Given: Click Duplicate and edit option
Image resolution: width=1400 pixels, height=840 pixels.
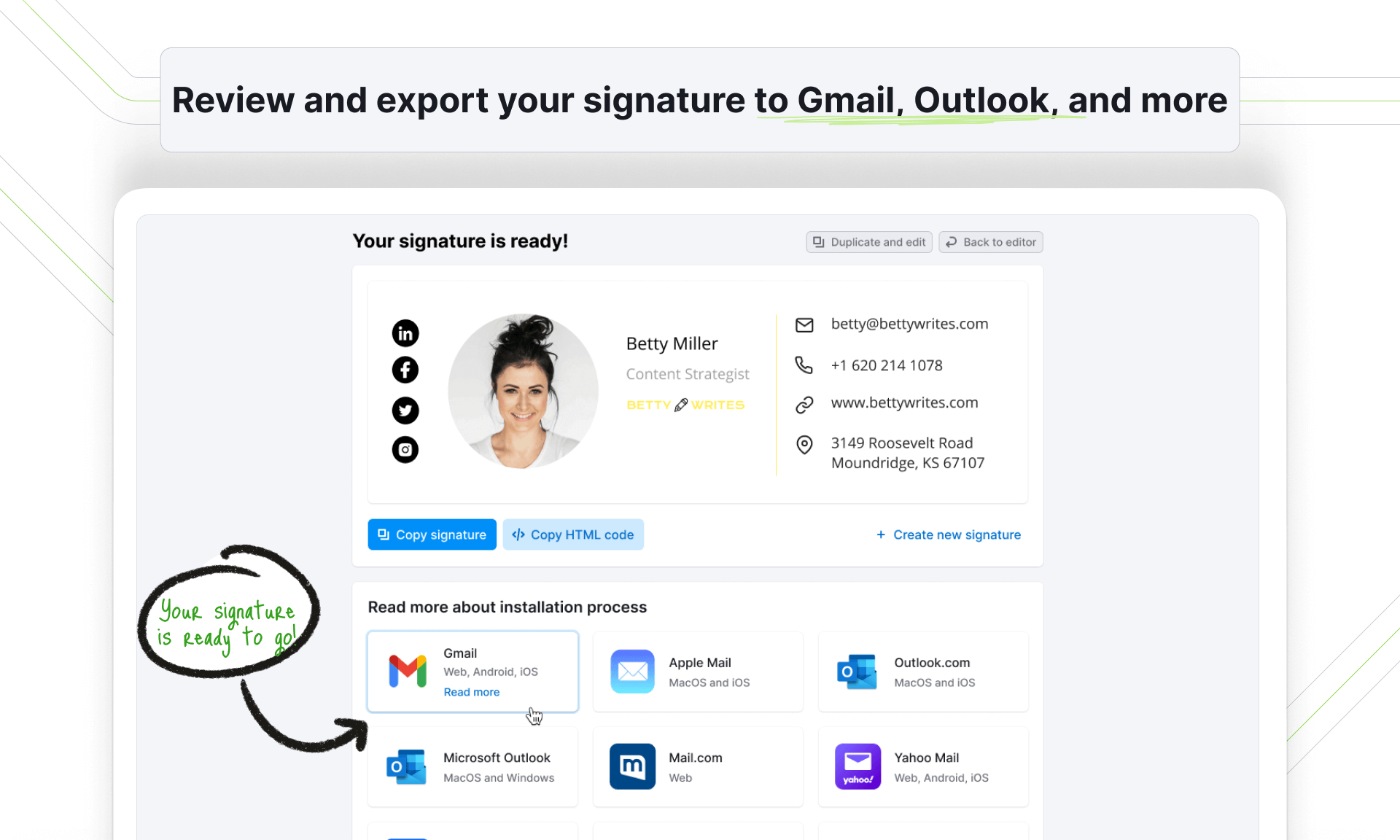Looking at the screenshot, I should 868,242.
